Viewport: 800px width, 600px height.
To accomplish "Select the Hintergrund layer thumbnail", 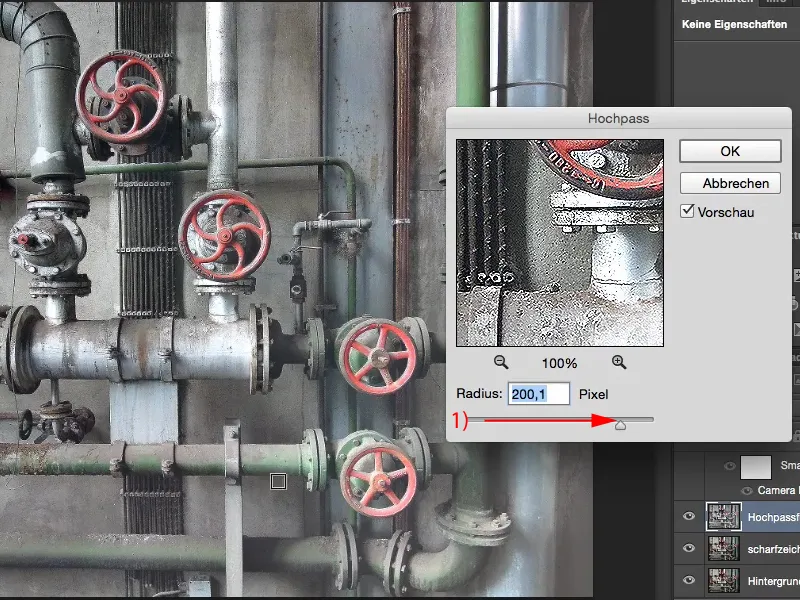I will click(723, 580).
